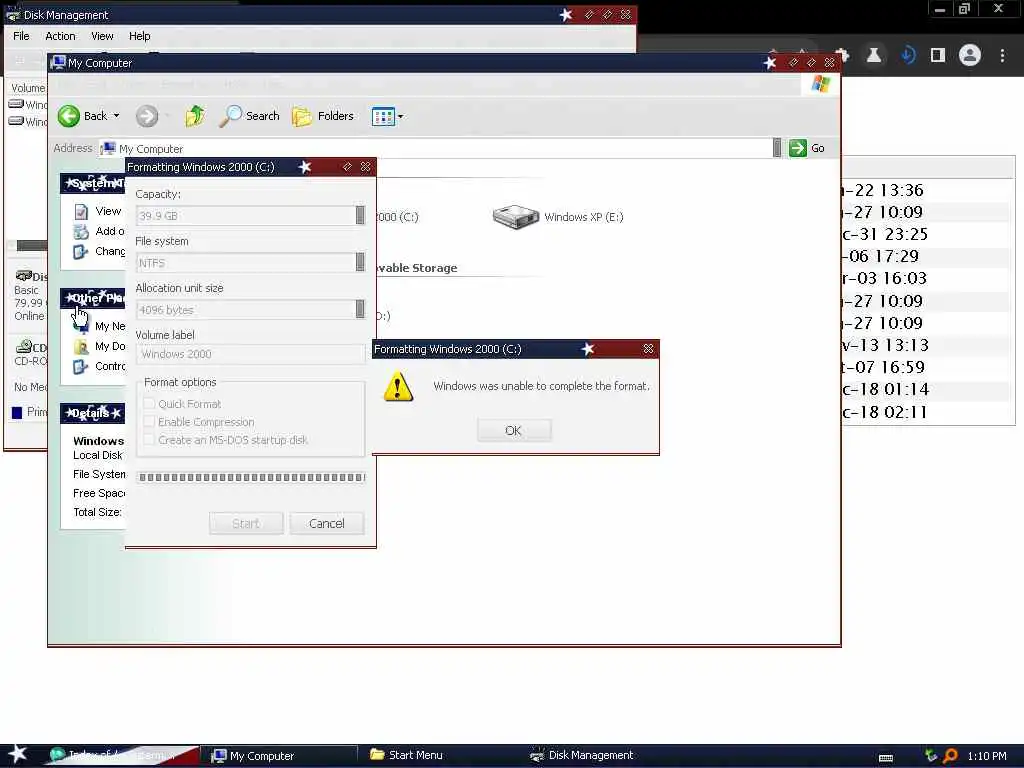Click the 23:25 timestamp in browser listing
The width and height of the screenshot is (1024, 768).
[906, 234]
